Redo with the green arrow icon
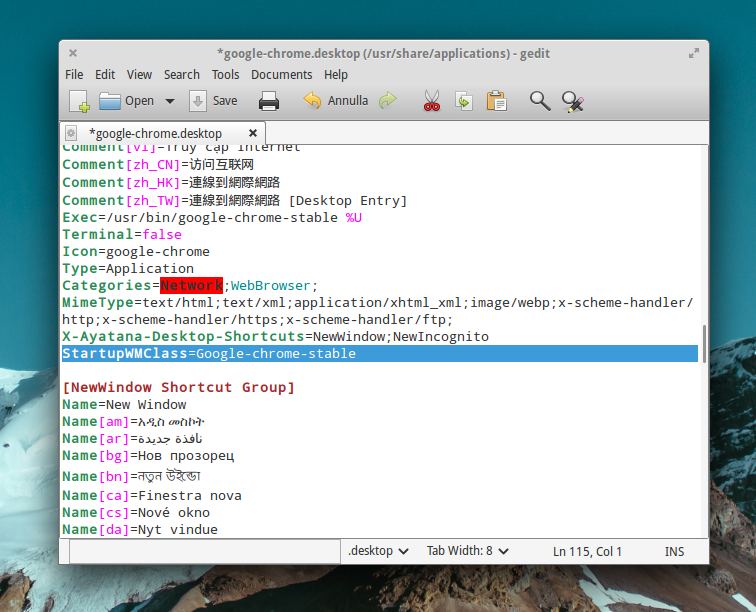The image size is (756, 612). (387, 100)
